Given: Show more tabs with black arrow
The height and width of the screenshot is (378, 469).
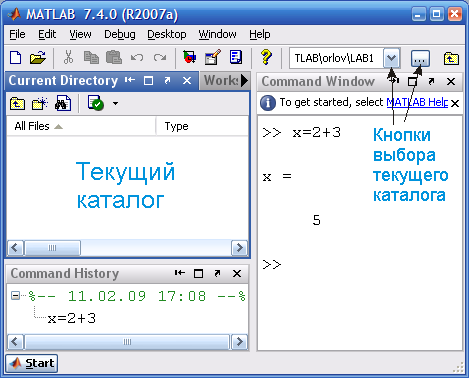Looking at the screenshot, I should tap(244, 80).
